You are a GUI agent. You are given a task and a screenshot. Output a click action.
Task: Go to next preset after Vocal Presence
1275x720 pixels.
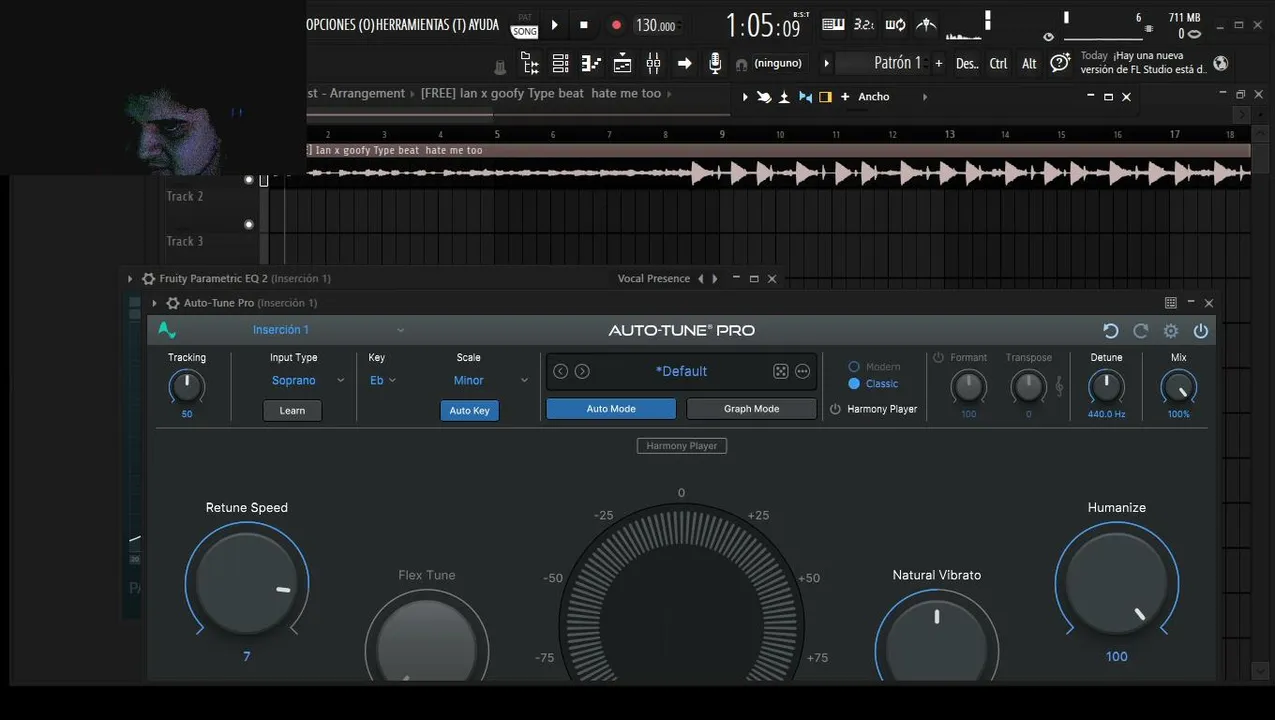tap(714, 279)
